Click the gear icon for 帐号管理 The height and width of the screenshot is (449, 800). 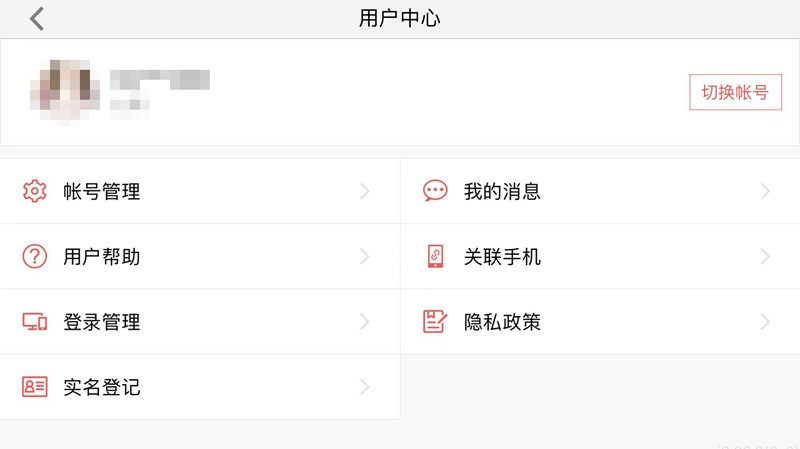[35, 191]
